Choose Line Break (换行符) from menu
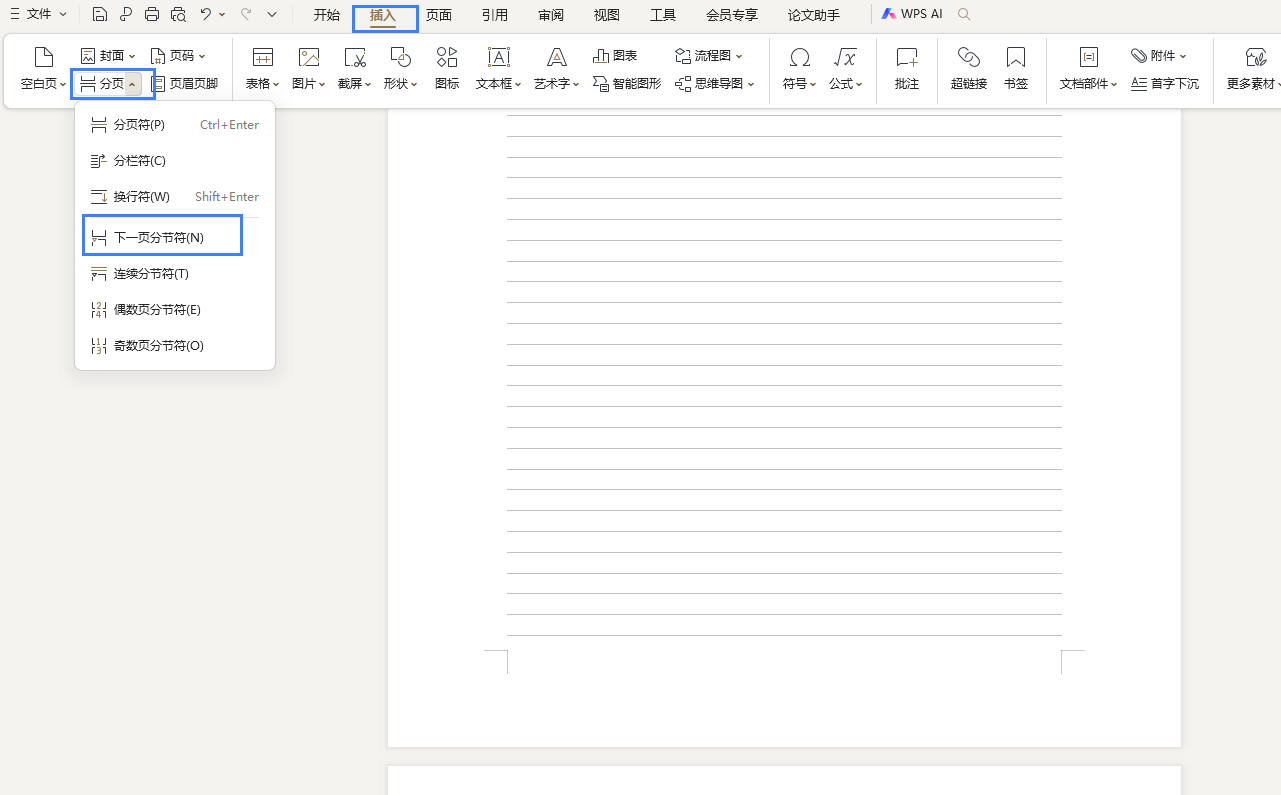The height and width of the screenshot is (795, 1281). (x=175, y=197)
